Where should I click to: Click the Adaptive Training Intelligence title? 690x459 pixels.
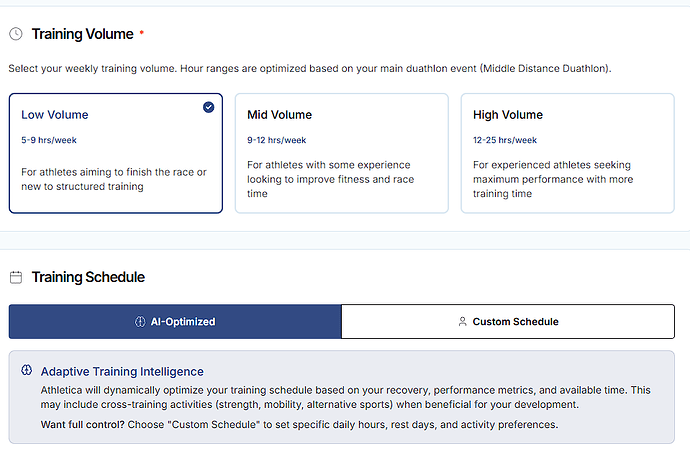[122, 371]
